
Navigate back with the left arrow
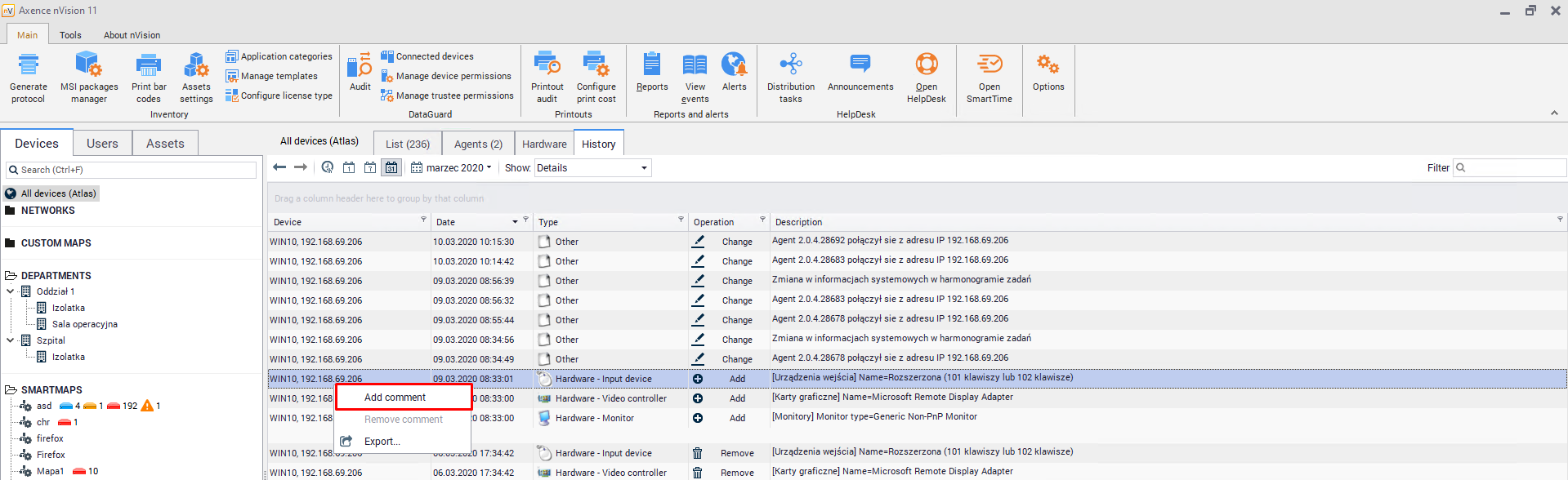(279, 167)
